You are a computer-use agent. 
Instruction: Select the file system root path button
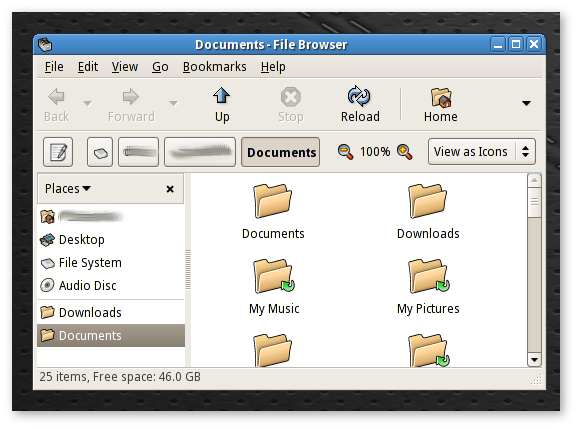click(100, 152)
